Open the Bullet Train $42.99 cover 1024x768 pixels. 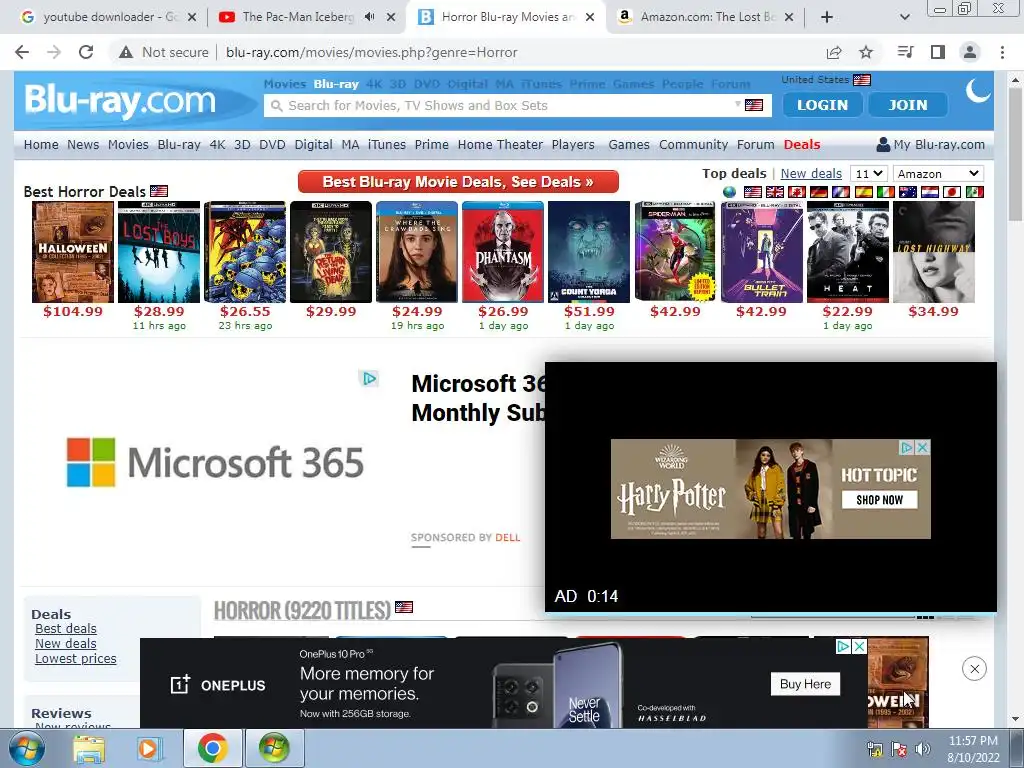[x=761, y=252]
